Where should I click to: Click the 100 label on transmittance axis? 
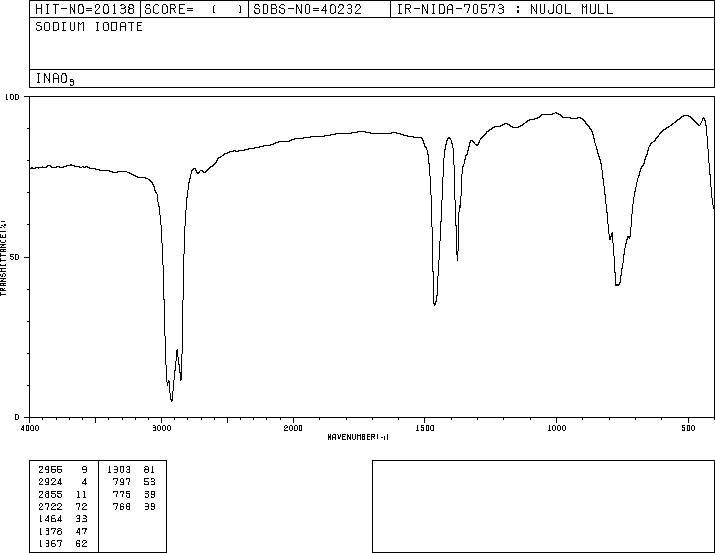coord(12,97)
